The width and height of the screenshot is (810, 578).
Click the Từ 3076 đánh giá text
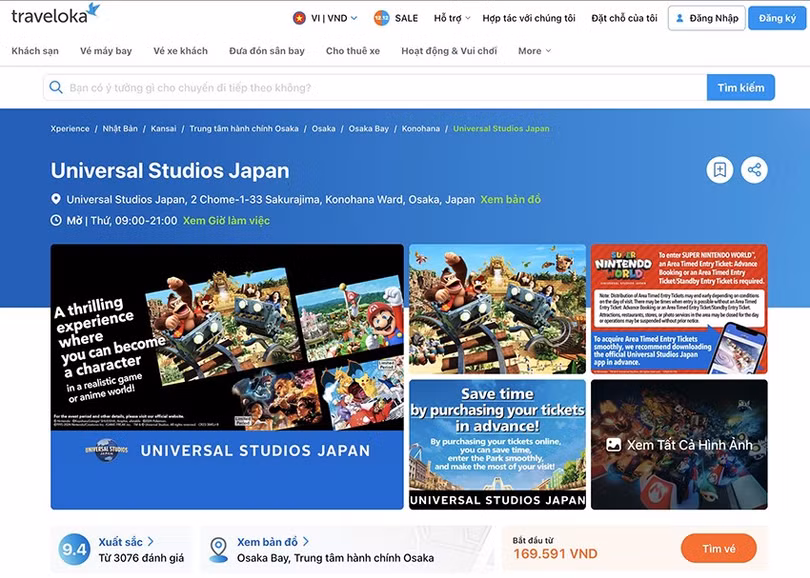click(x=141, y=558)
